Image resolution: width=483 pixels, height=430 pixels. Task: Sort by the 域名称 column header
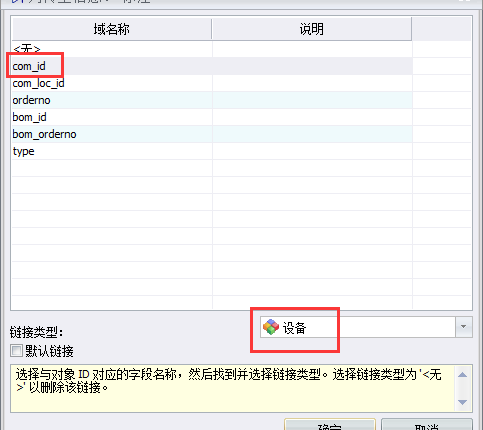click(x=111, y=29)
